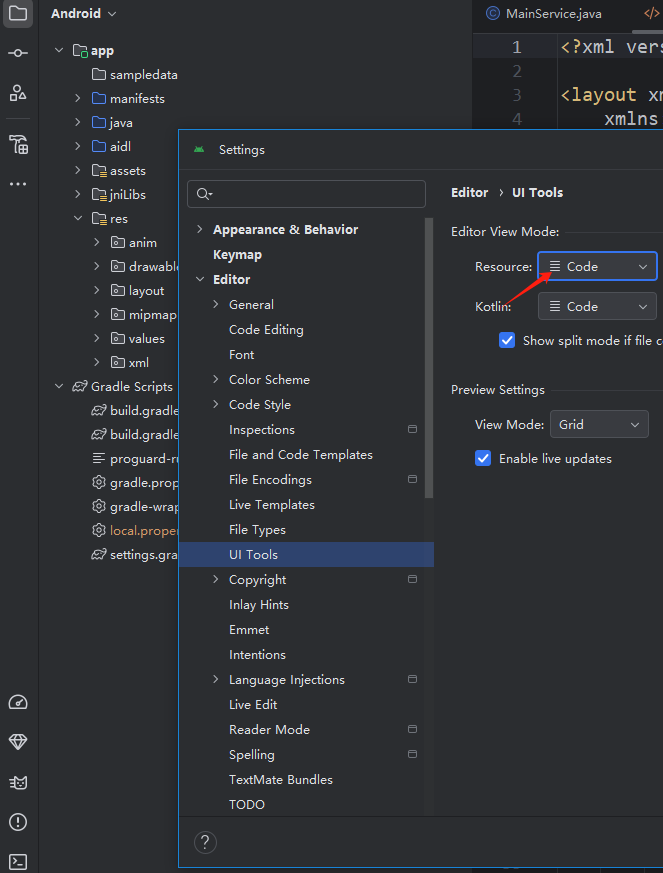663x873 pixels.
Task: Open the Terminal tool window icon
Action: (x=18, y=862)
